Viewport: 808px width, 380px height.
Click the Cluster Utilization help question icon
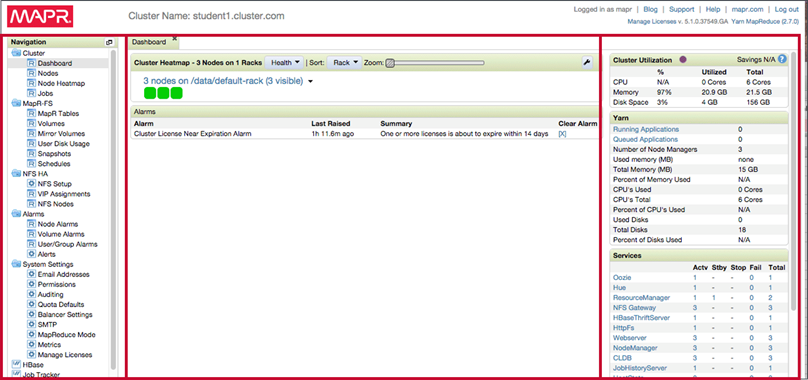point(782,59)
